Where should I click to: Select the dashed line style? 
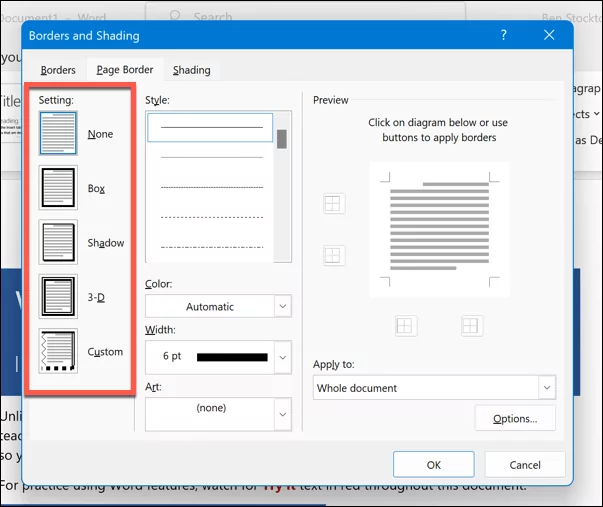pos(212,217)
